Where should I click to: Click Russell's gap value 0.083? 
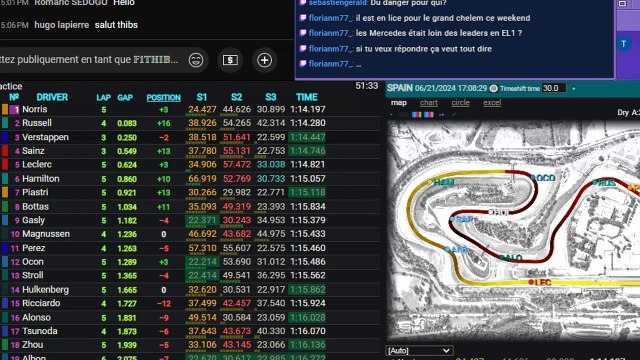coord(127,123)
